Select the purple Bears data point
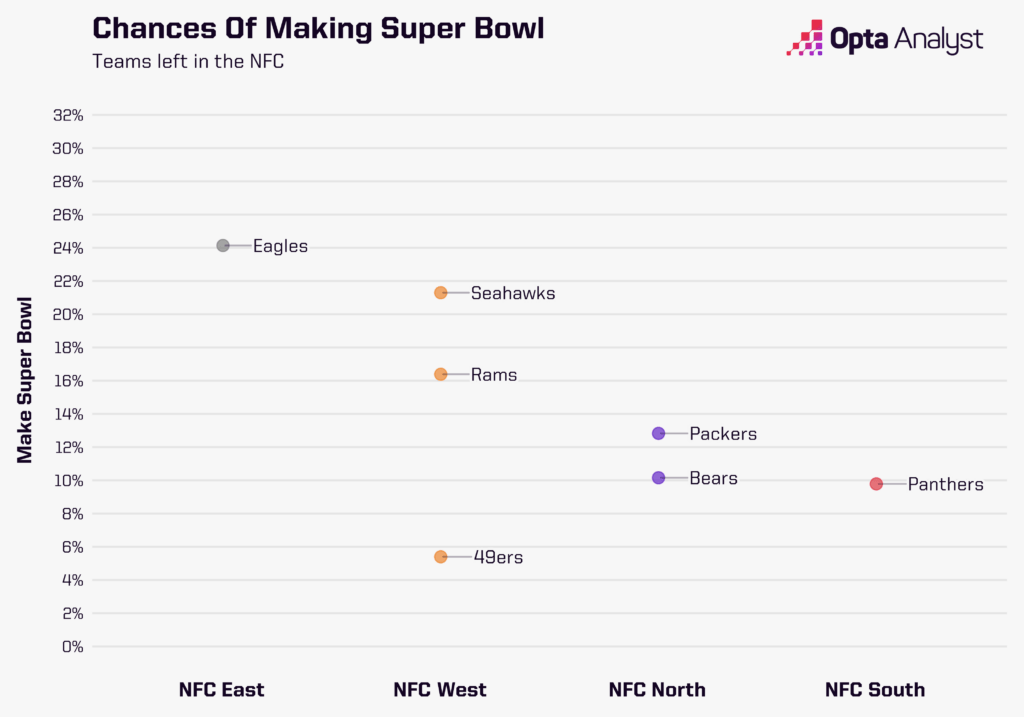1024x717 pixels. pos(658,478)
